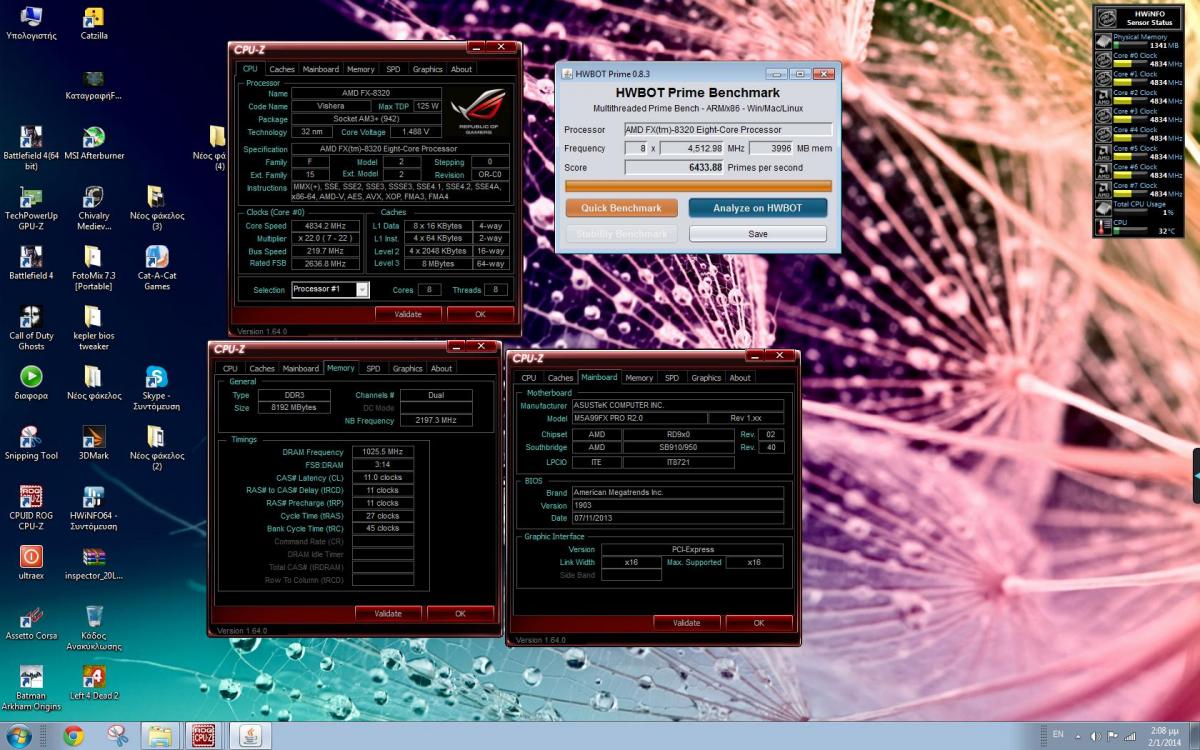1200x750 pixels.
Task: Open the Cat-A-Cat Games desktop folder
Action: coord(156,267)
